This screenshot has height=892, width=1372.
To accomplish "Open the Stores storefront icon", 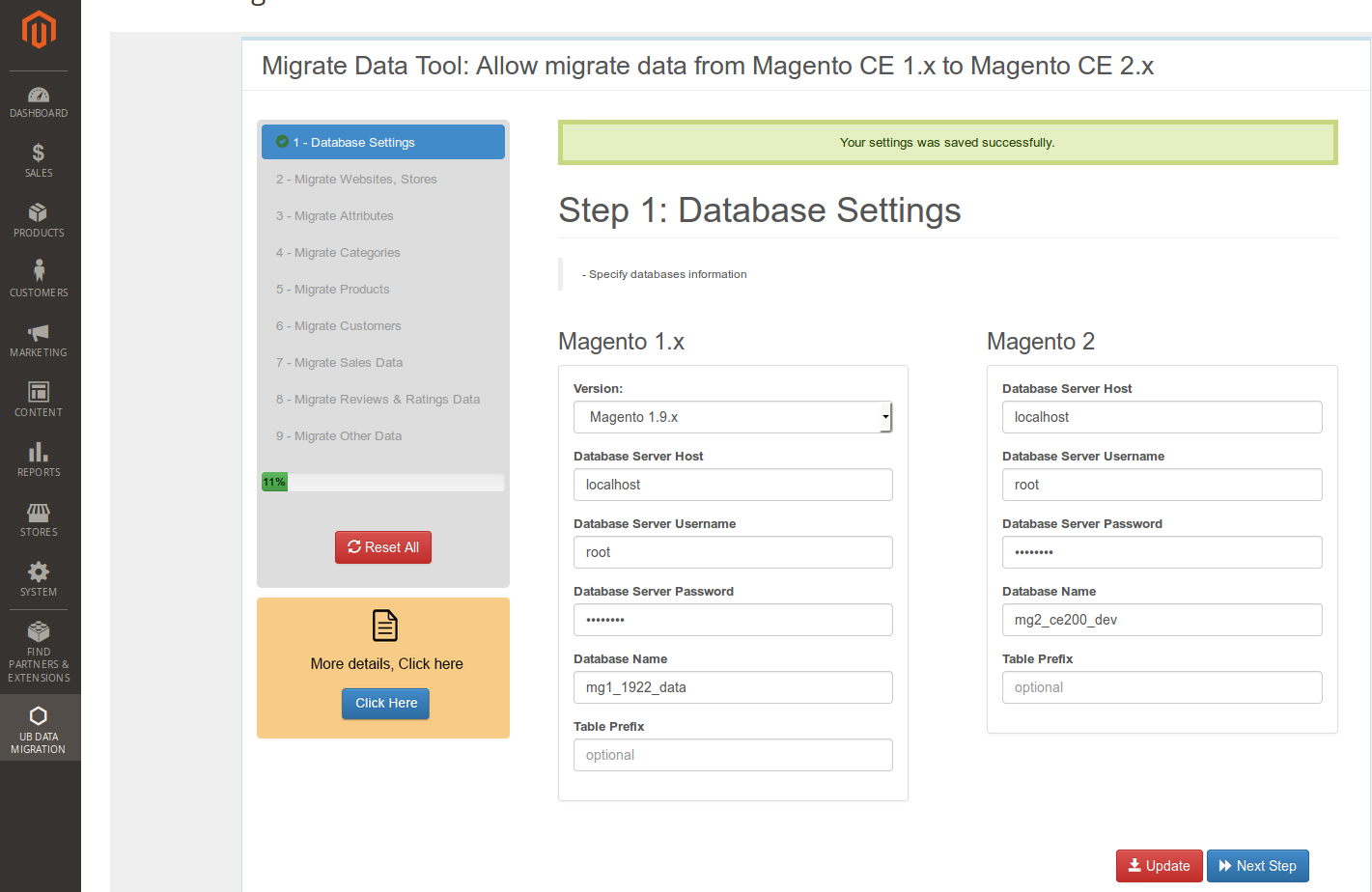I will click(x=39, y=512).
